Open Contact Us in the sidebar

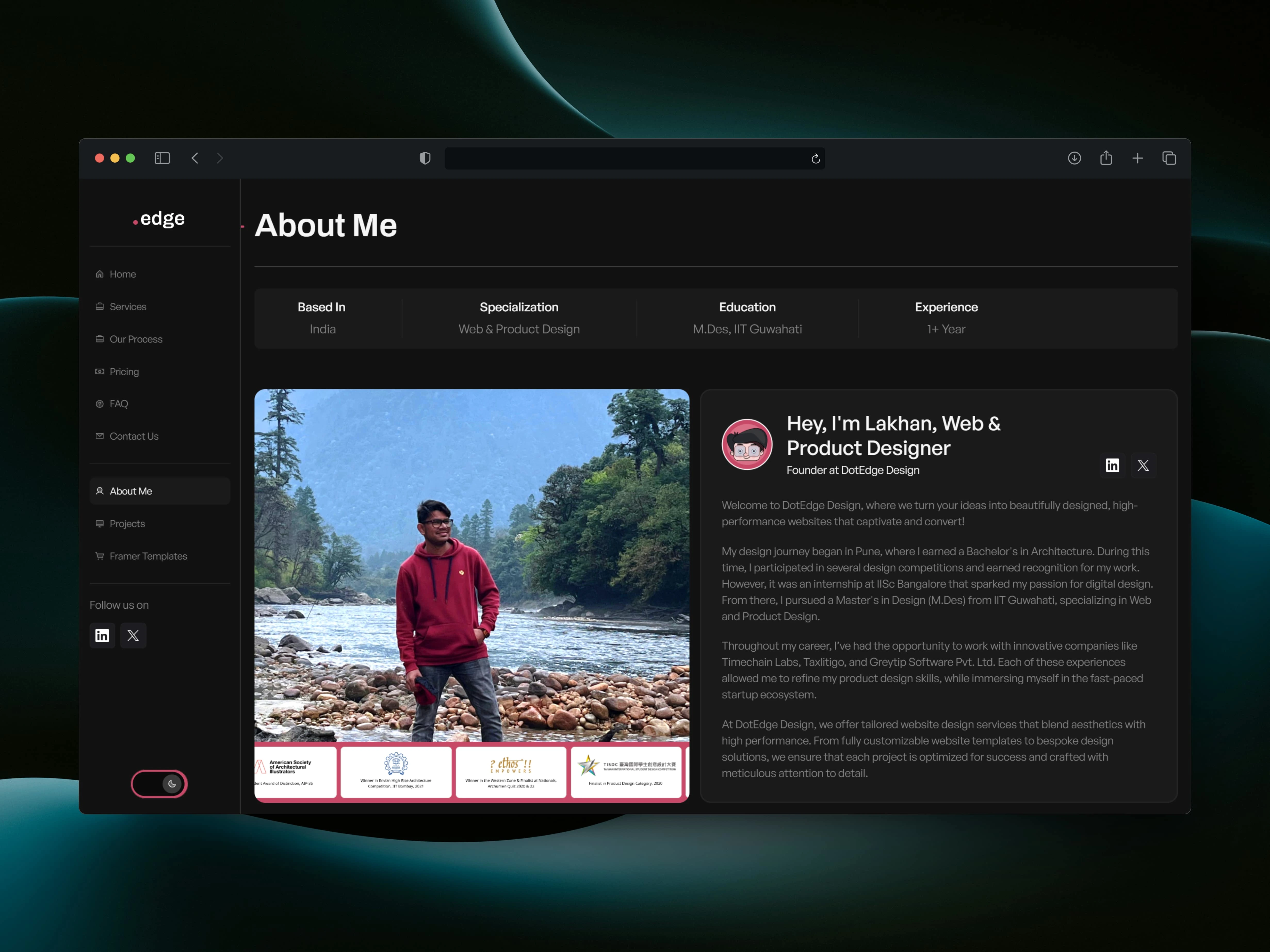160,436
